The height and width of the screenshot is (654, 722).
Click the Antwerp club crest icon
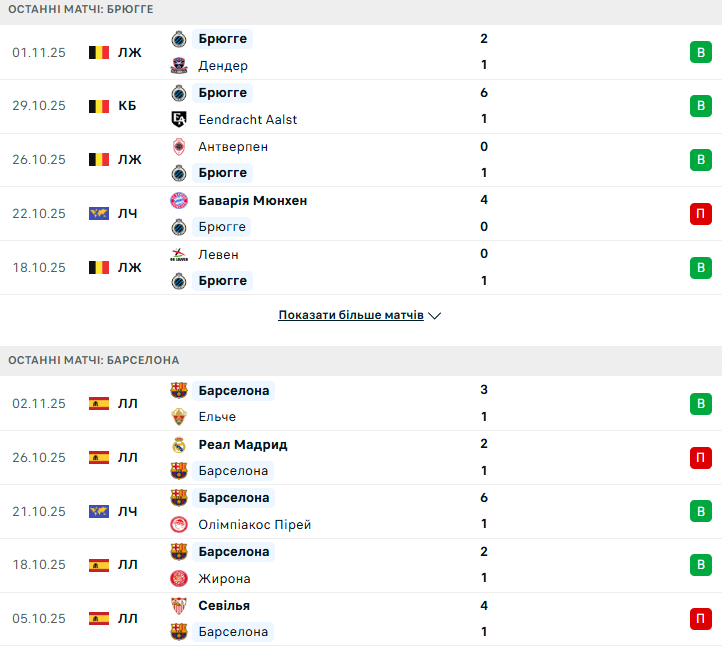179,146
